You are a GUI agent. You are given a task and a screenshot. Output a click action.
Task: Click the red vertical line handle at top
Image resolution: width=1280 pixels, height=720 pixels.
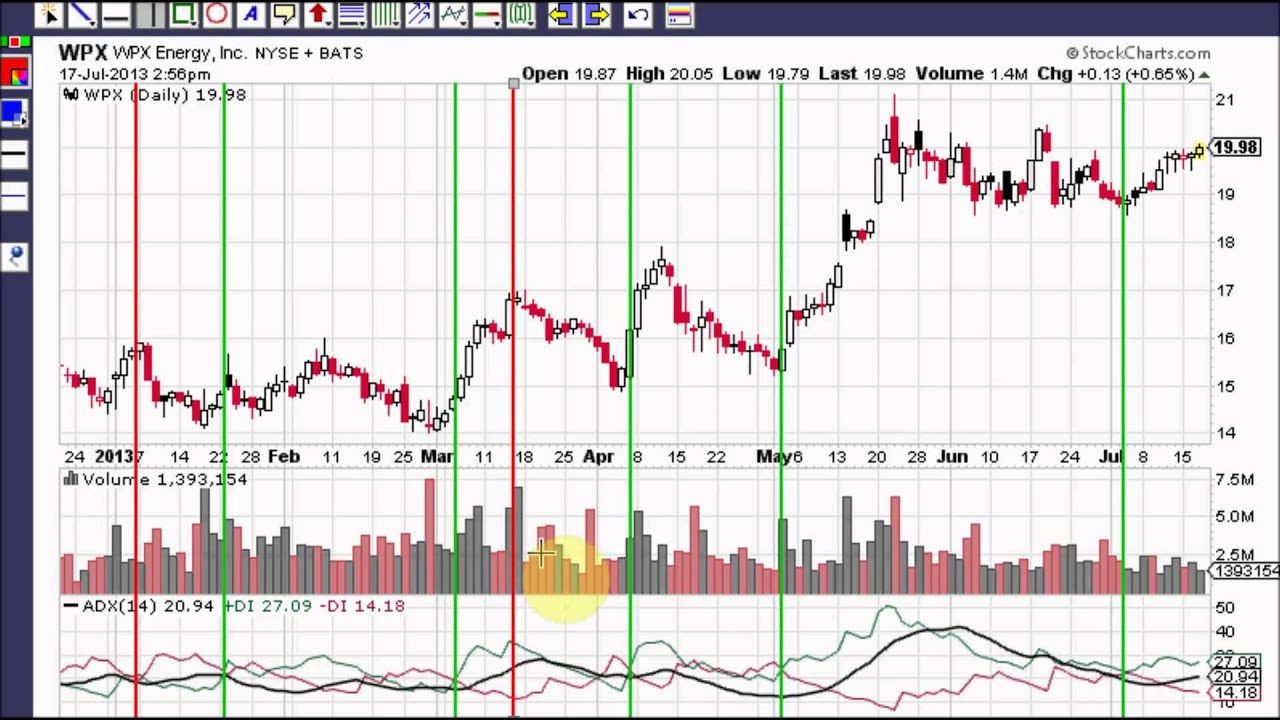pos(513,84)
